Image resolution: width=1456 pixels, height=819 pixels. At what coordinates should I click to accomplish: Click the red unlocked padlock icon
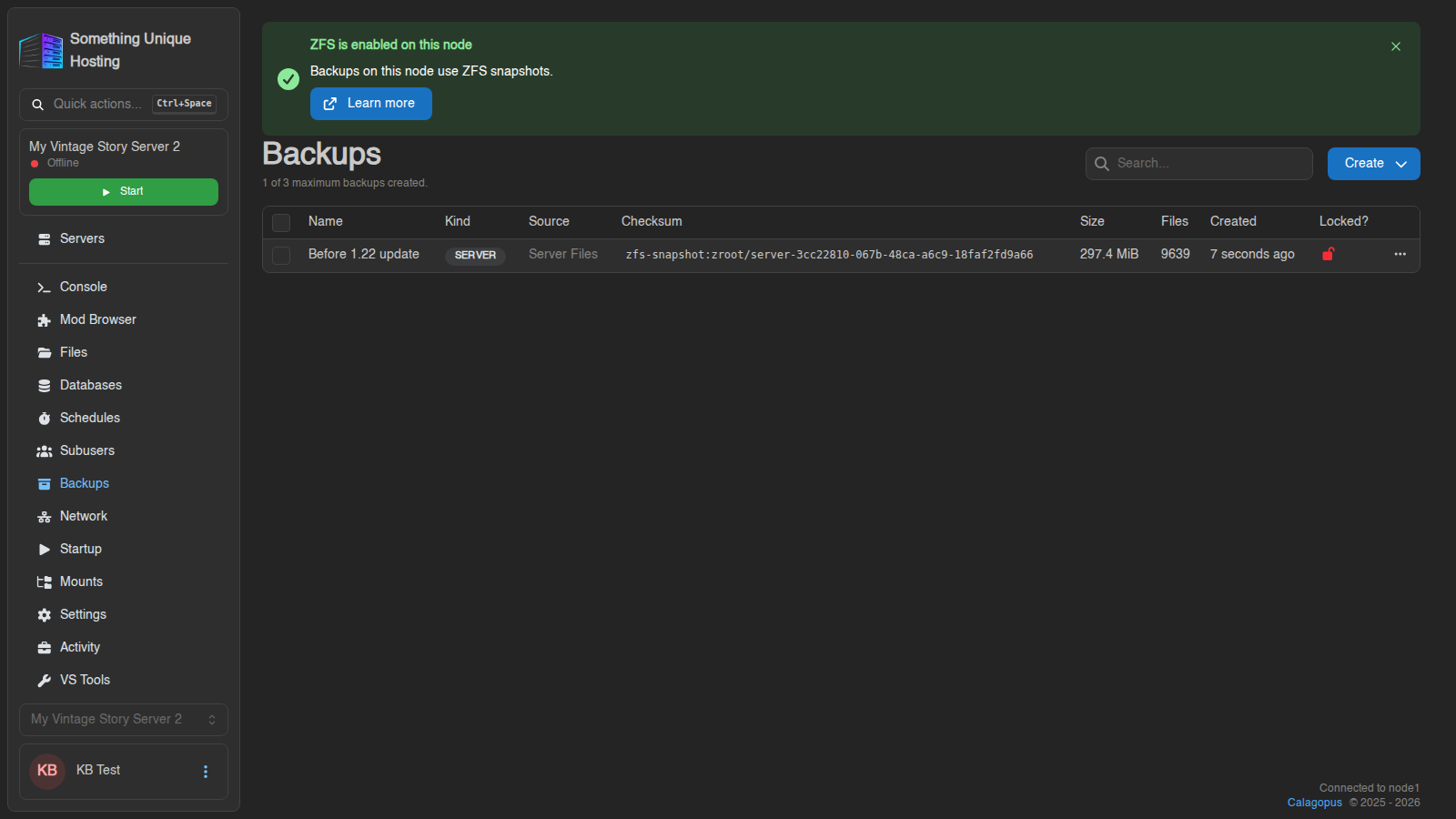point(1328,254)
